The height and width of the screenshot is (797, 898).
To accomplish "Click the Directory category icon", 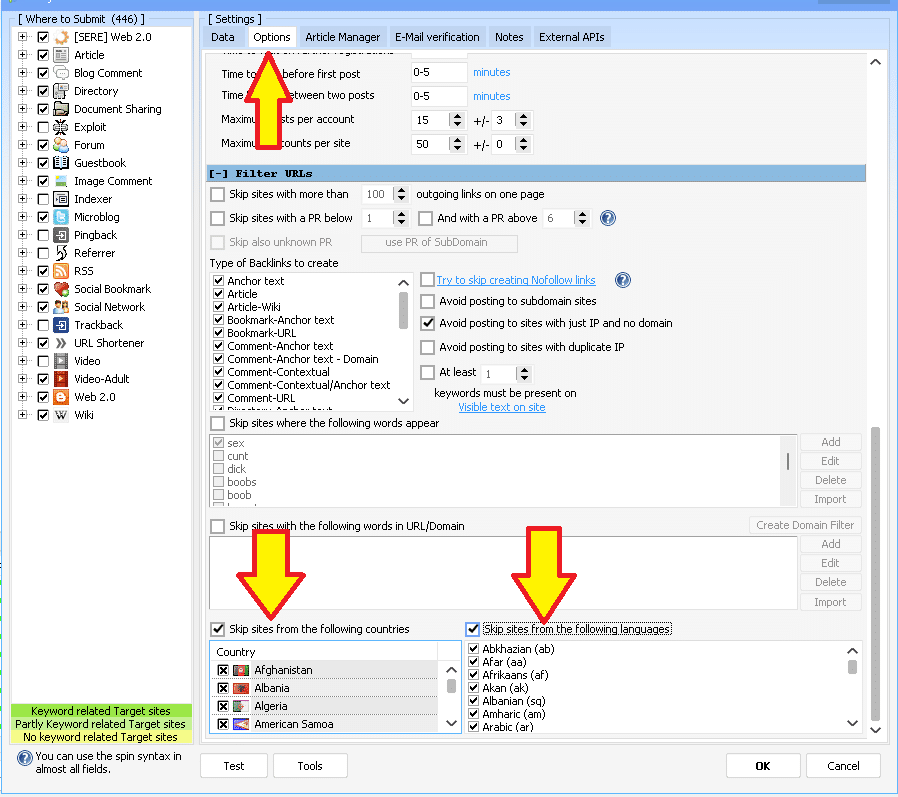I will click(x=61, y=91).
